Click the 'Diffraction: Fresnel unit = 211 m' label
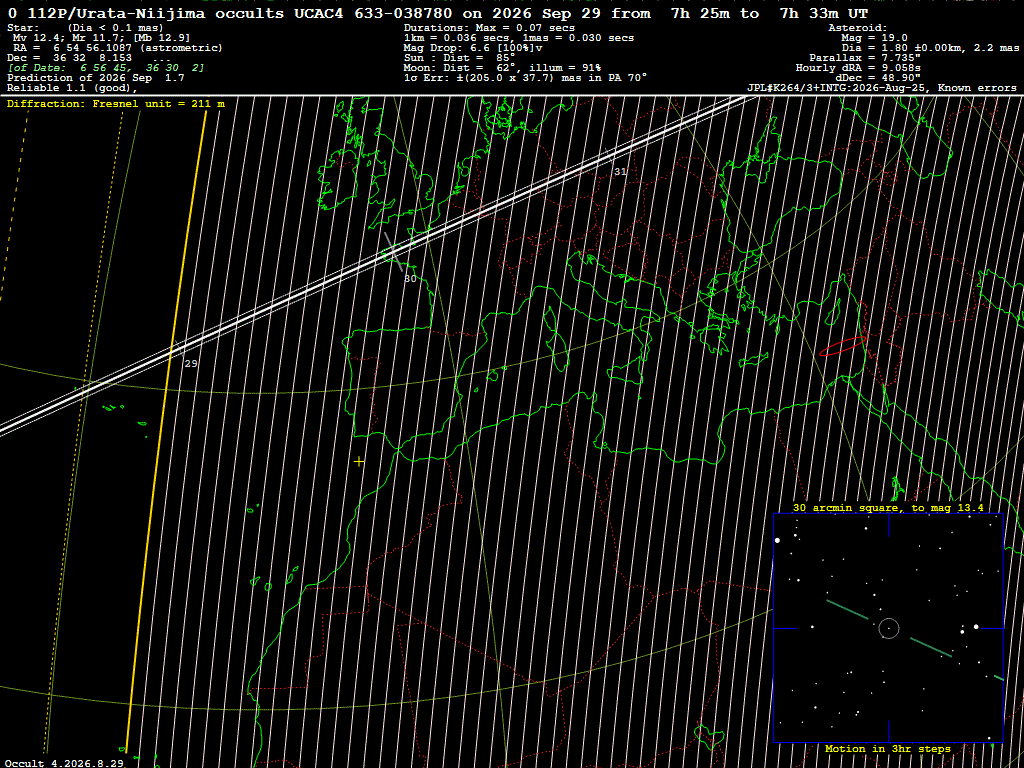1024x768 pixels. (x=116, y=103)
